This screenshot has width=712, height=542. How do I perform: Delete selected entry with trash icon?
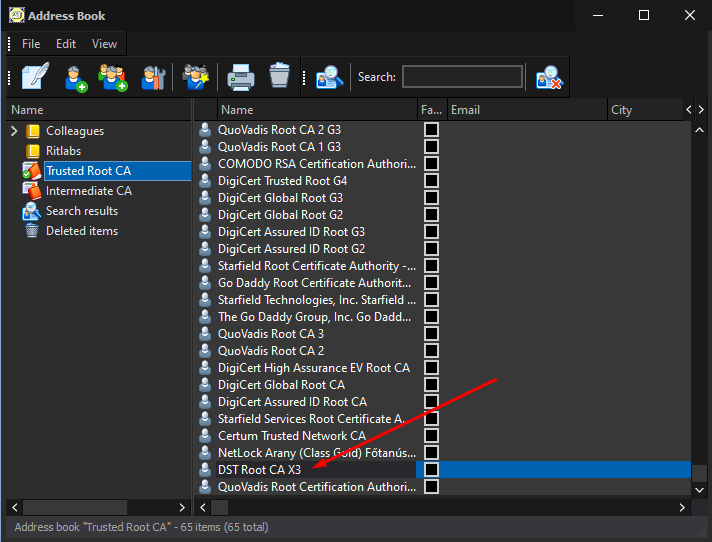pos(279,75)
